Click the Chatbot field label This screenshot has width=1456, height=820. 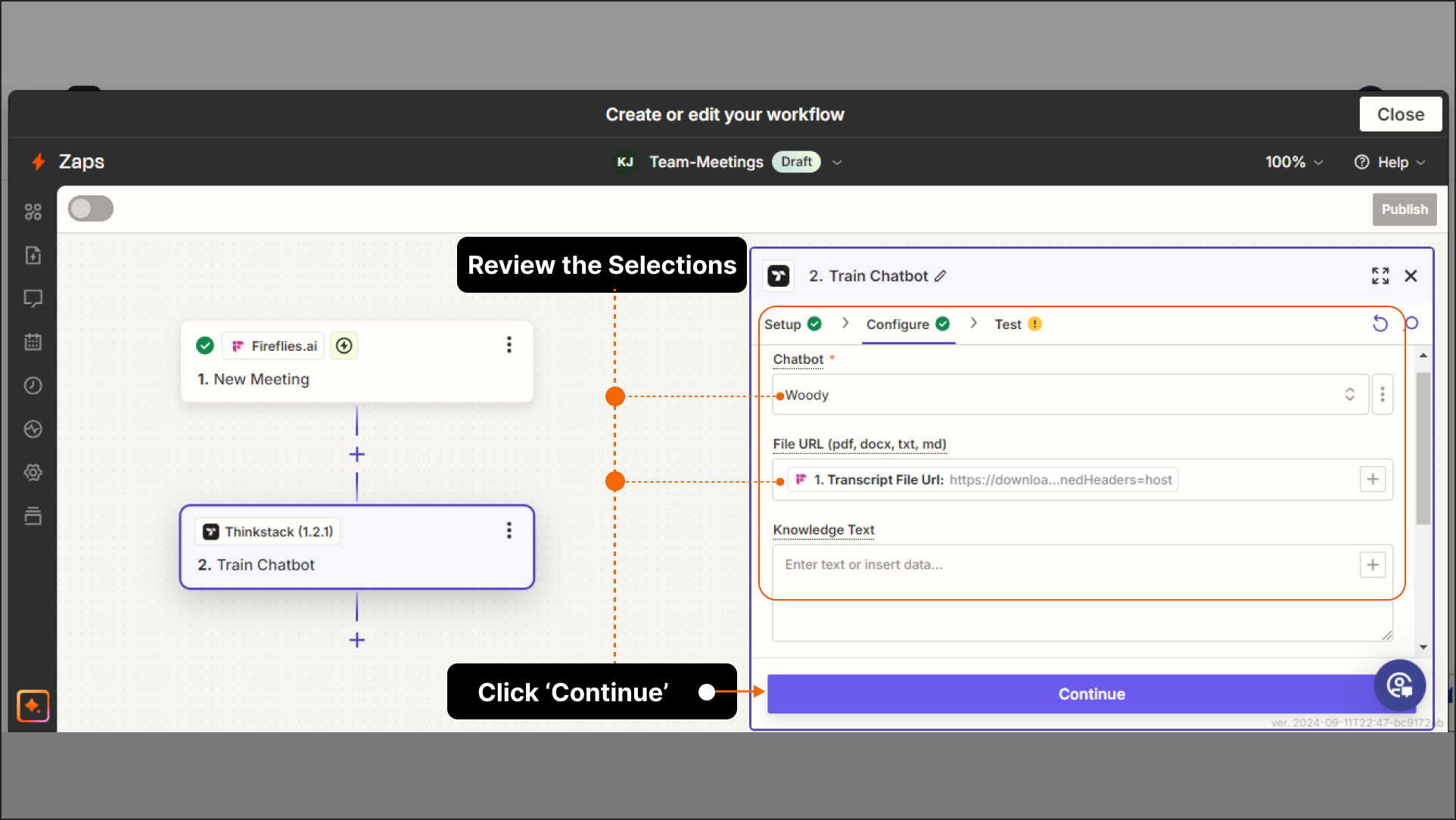point(798,359)
